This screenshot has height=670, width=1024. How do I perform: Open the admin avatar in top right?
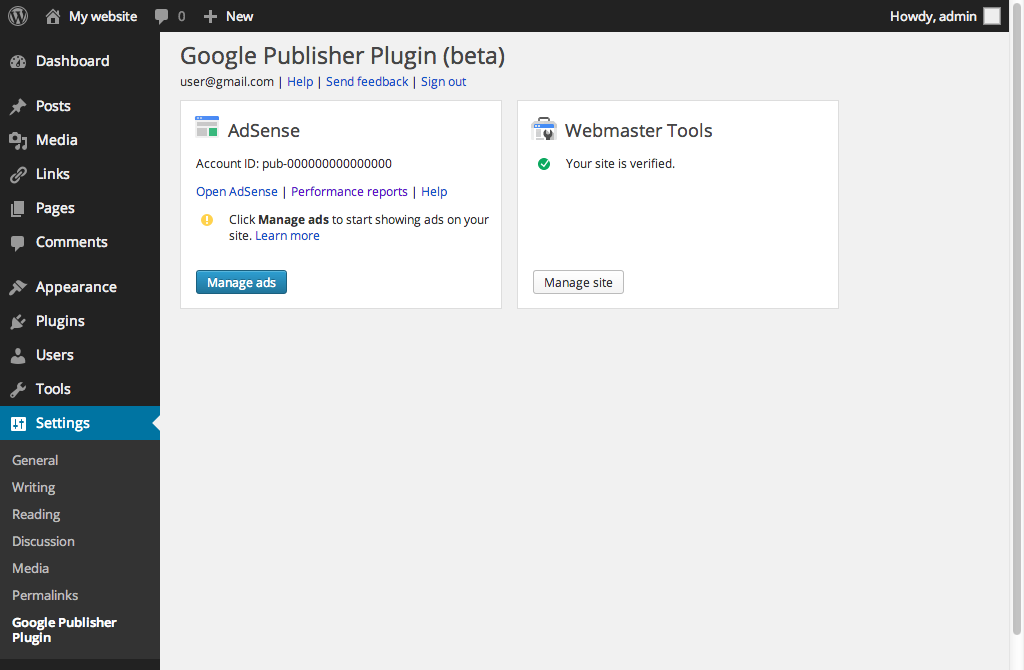pos(993,15)
